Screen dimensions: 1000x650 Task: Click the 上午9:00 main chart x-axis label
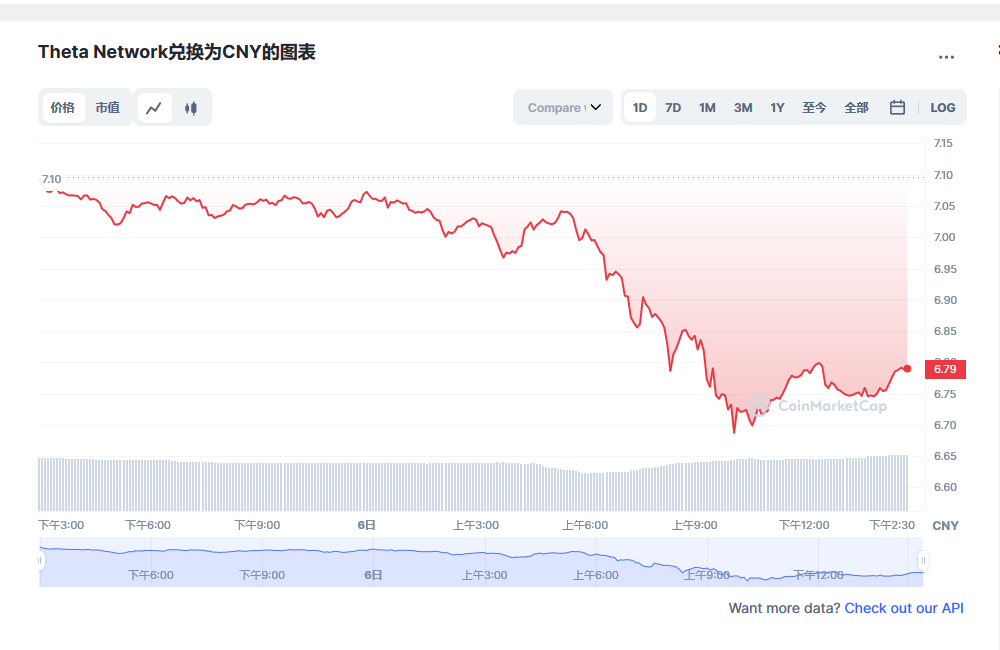click(x=695, y=525)
